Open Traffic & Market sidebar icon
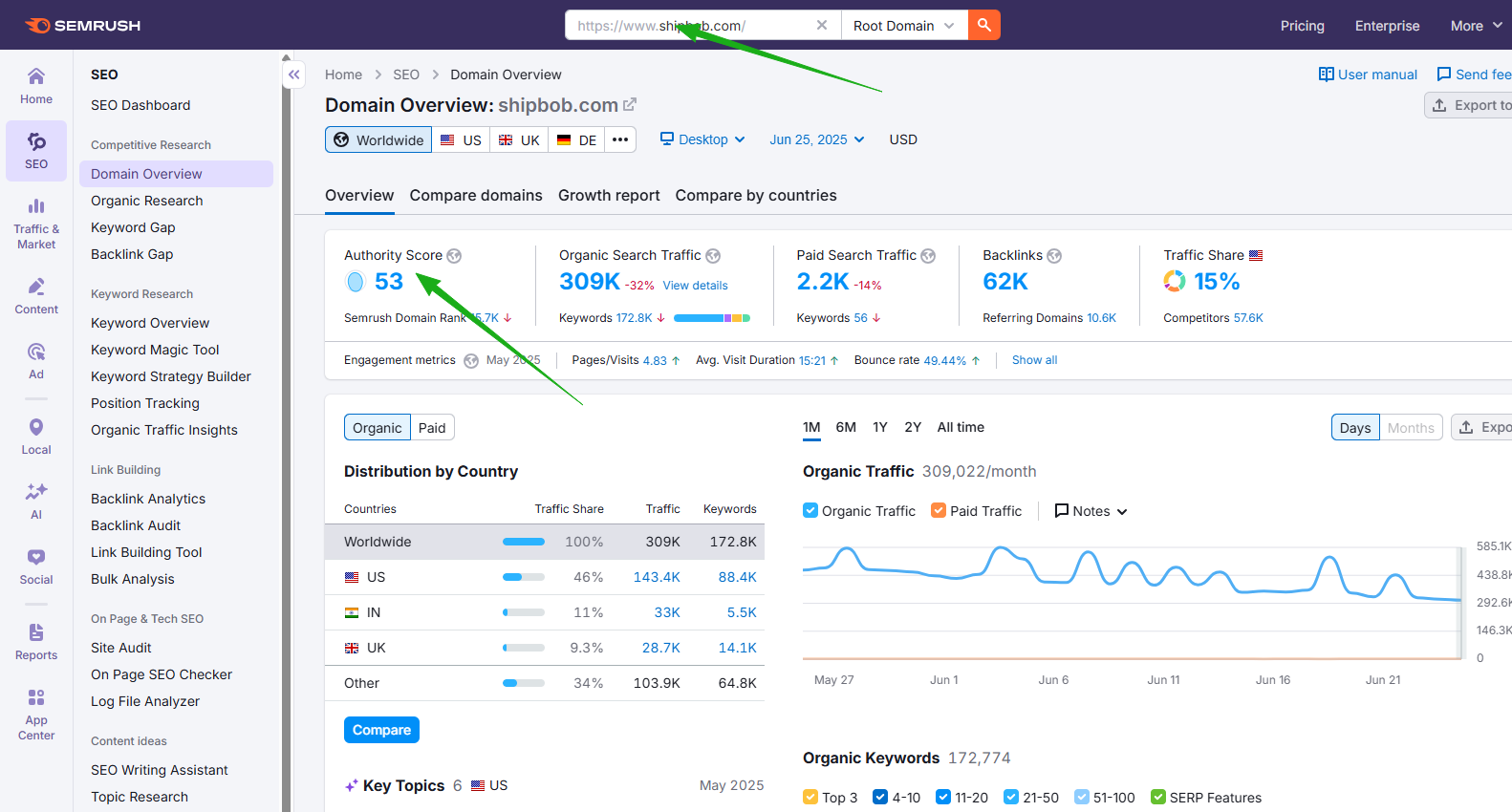The height and width of the screenshot is (812, 1512). 36,224
